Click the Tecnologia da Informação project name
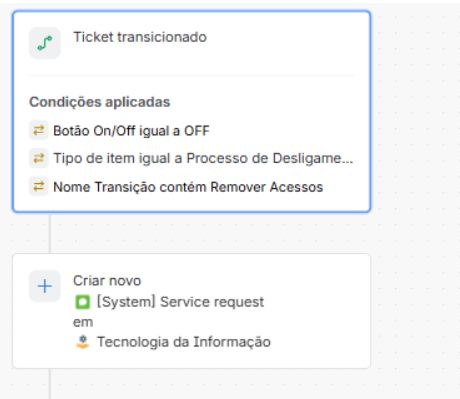Screen dimensions: 460x399 click(x=184, y=342)
